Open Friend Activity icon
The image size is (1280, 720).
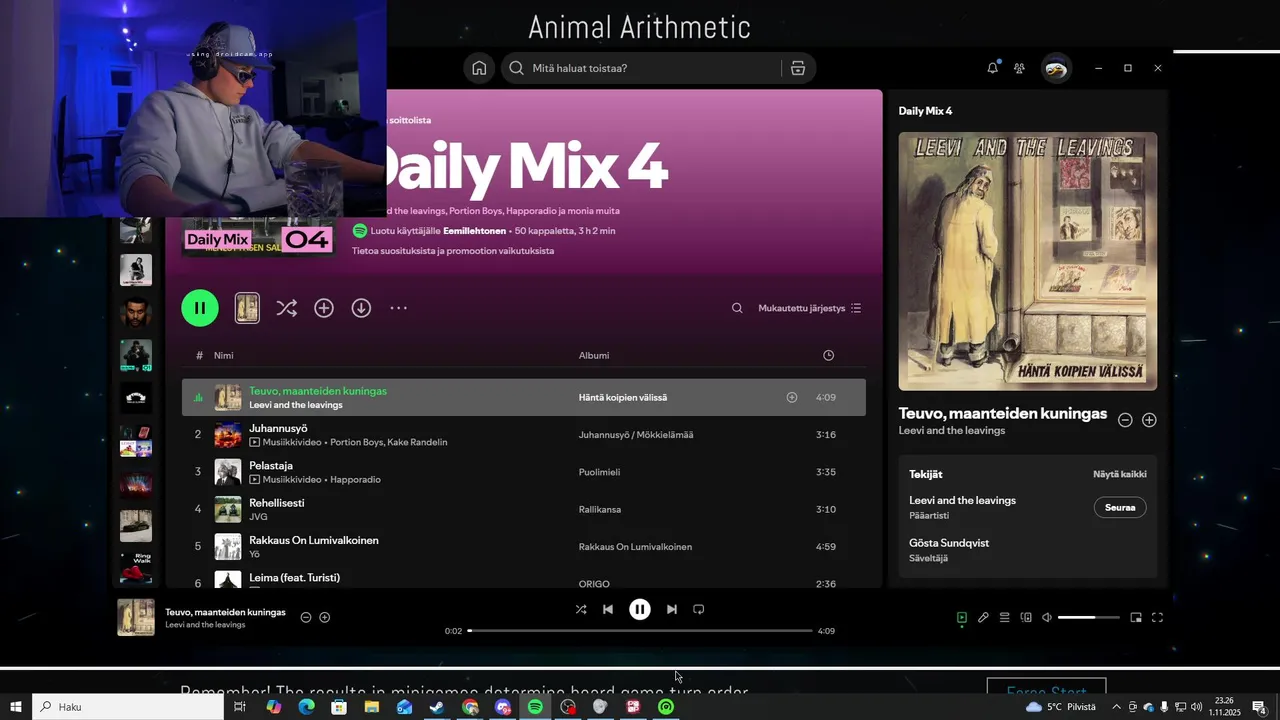pos(1019,68)
